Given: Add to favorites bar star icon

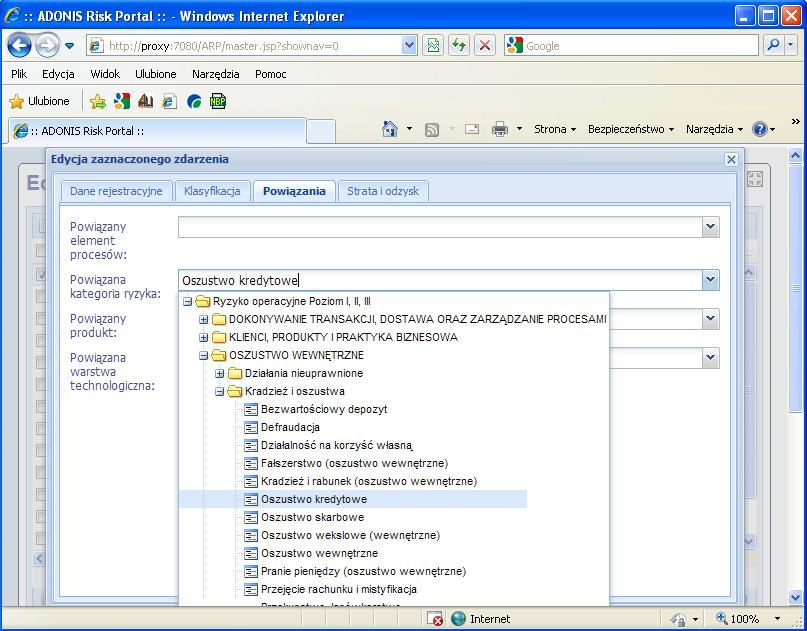Looking at the screenshot, I should (x=98, y=101).
